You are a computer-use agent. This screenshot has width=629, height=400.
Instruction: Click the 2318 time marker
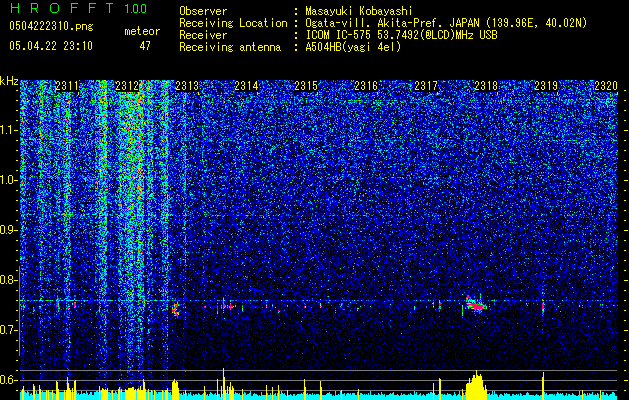(x=486, y=86)
